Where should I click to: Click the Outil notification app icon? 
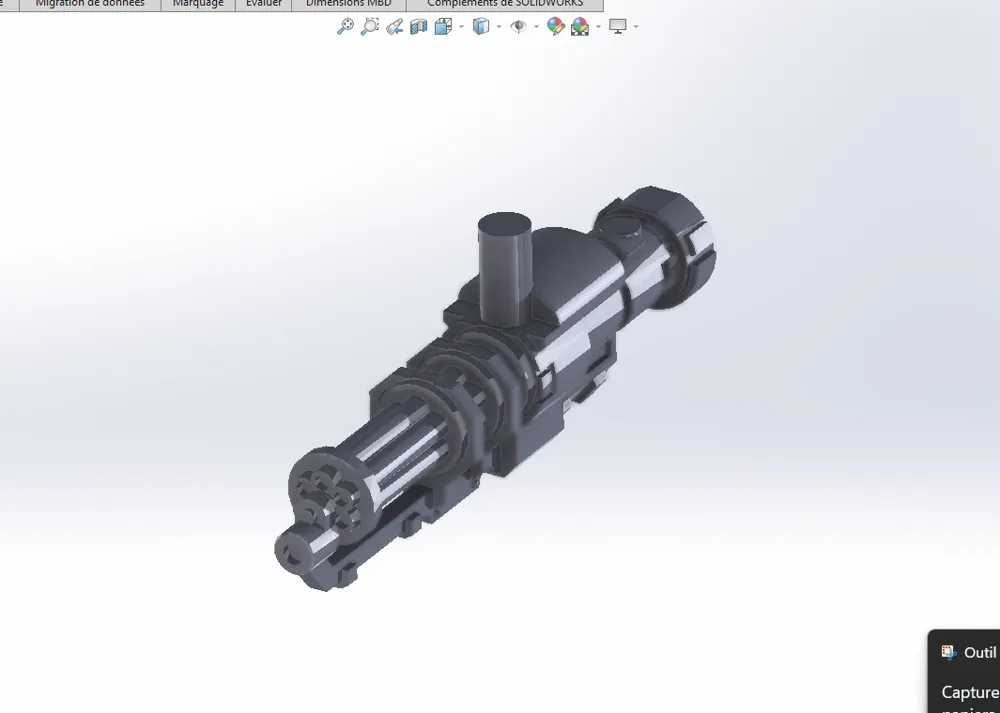pos(949,652)
